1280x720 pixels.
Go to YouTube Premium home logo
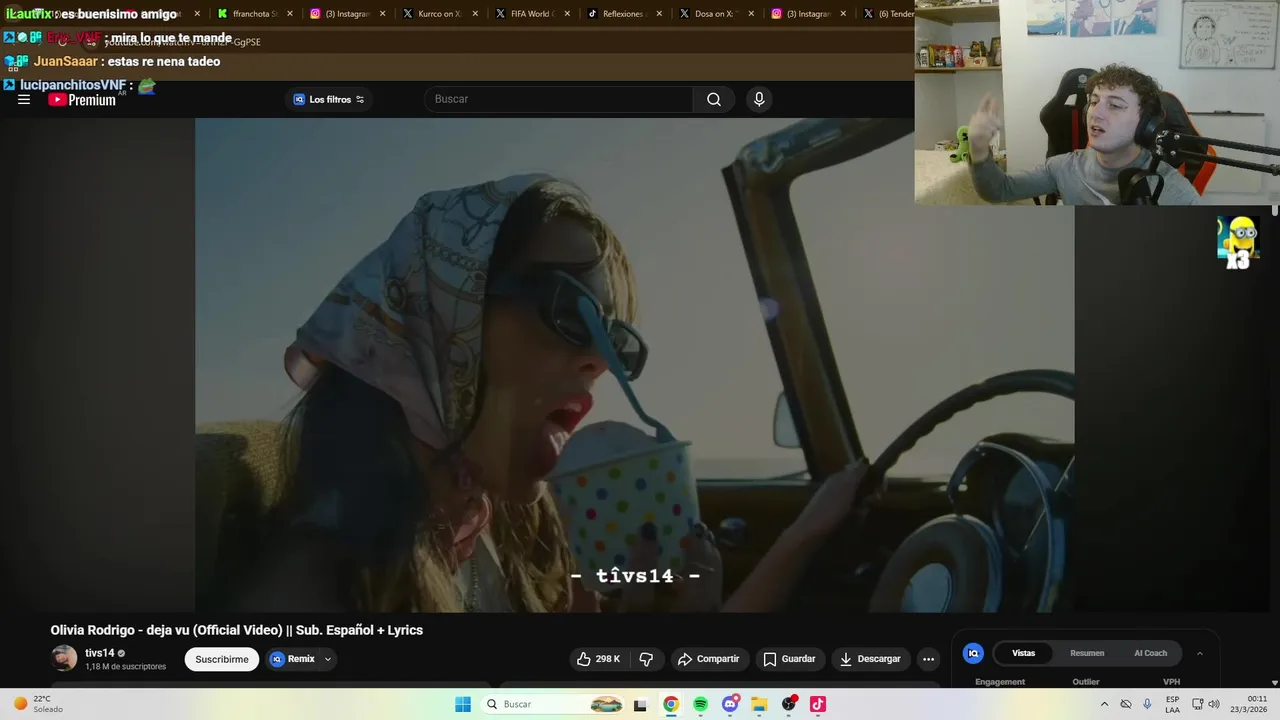click(82, 99)
